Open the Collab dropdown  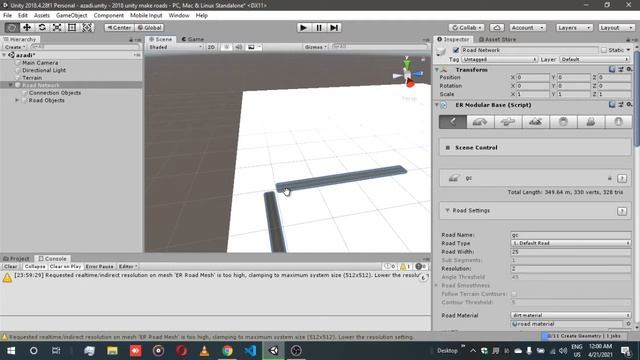click(x=467, y=28)
